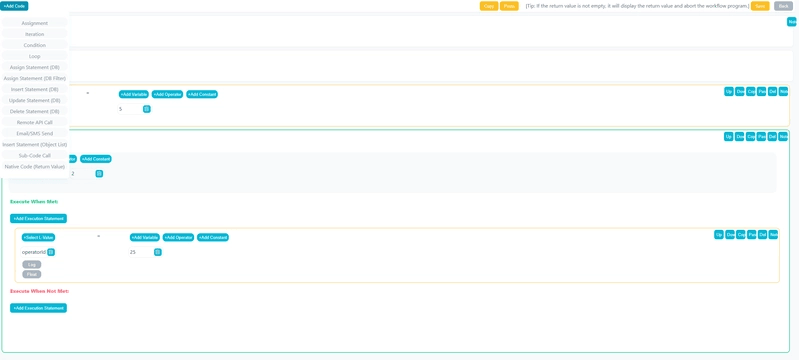Choose Assignment from the code menu
Screen dimensions: 799x360
pyautogui.click(x=35, y=23)
